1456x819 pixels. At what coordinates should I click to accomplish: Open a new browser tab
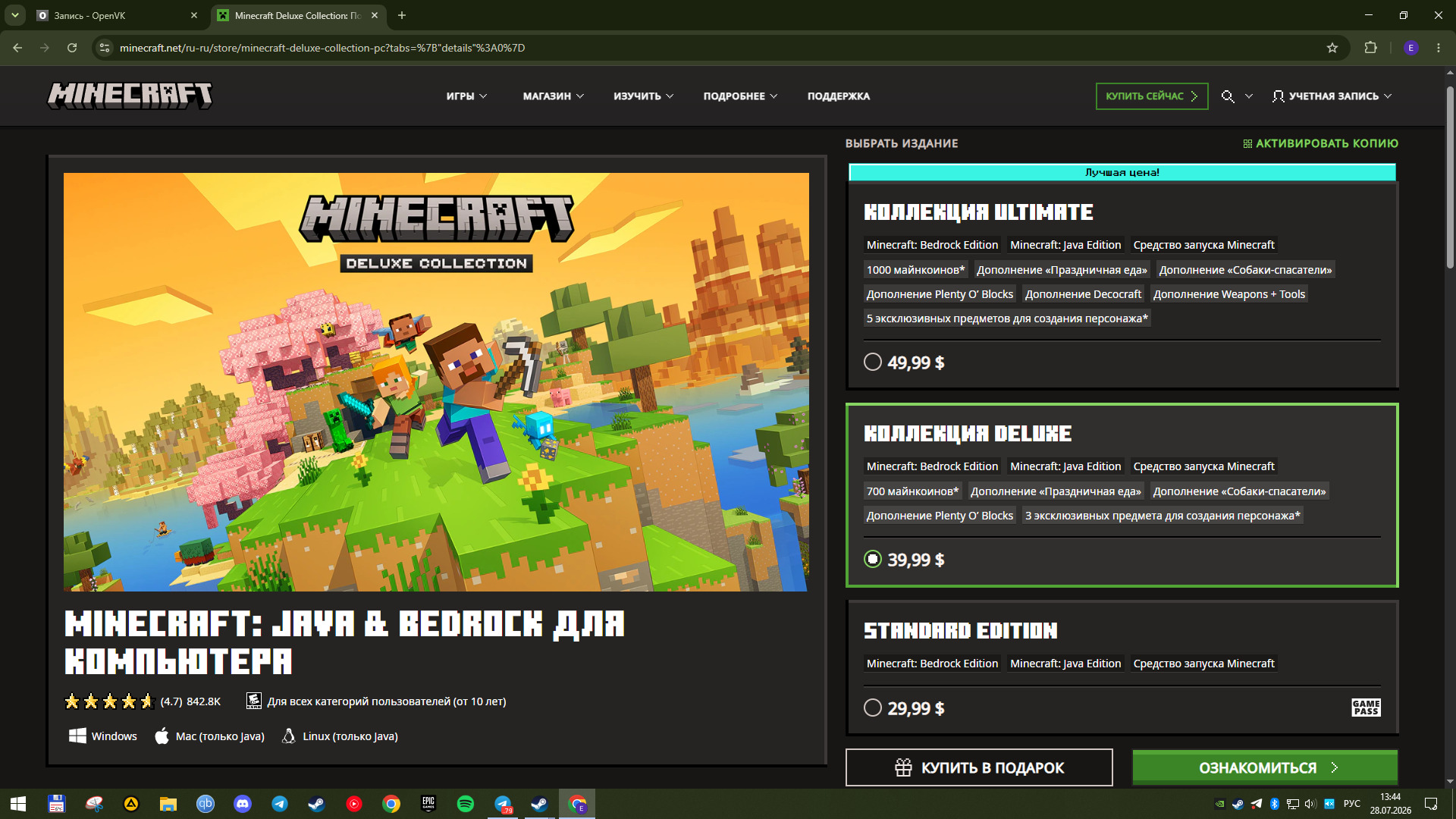[402, 15]
